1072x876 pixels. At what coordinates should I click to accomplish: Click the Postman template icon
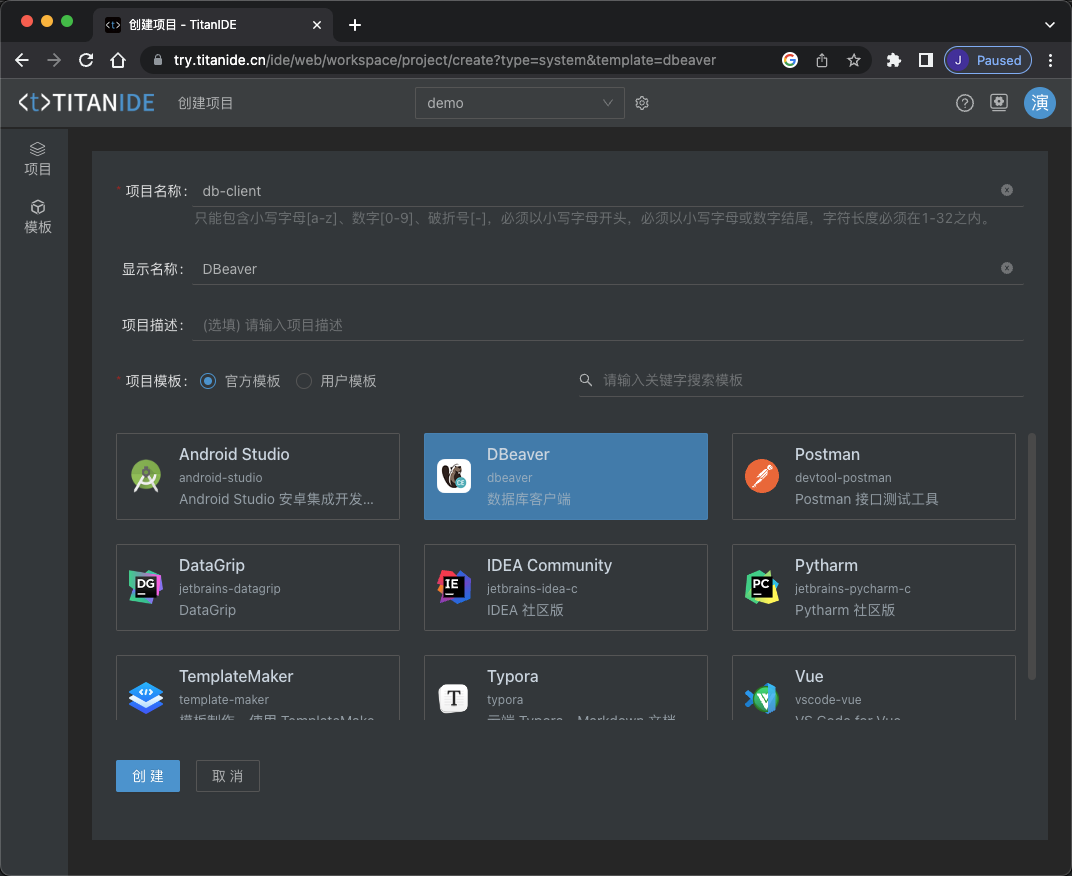pos(762,476)
